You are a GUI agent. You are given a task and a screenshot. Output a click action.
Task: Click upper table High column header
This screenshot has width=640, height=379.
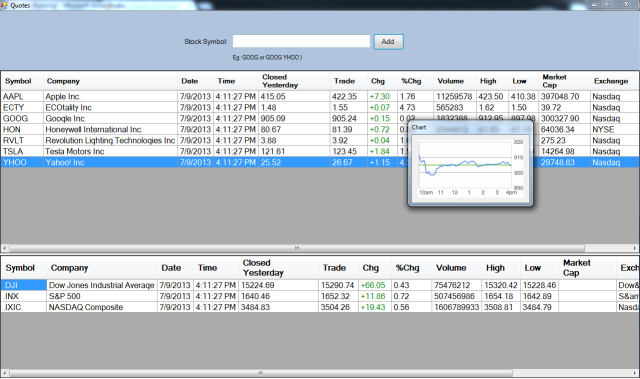click(x=492, y=81)
